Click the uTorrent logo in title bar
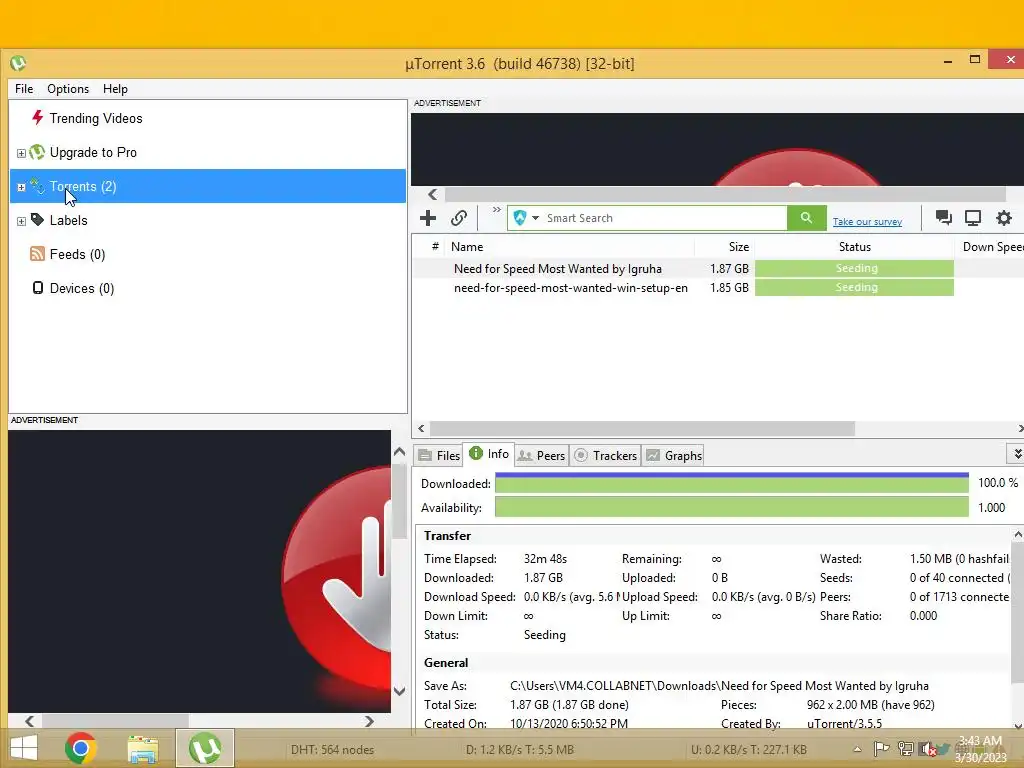The height and width of the screenshot is (768, 1024). pos(18,63)
